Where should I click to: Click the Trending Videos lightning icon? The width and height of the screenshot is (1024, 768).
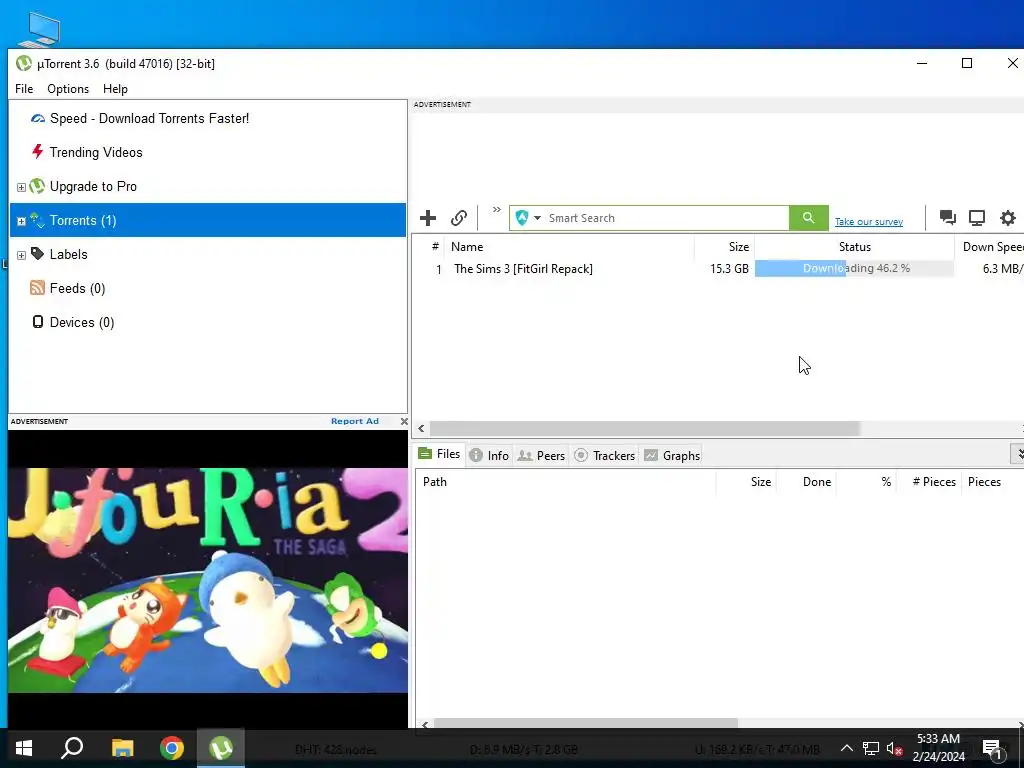click(38, 152)
